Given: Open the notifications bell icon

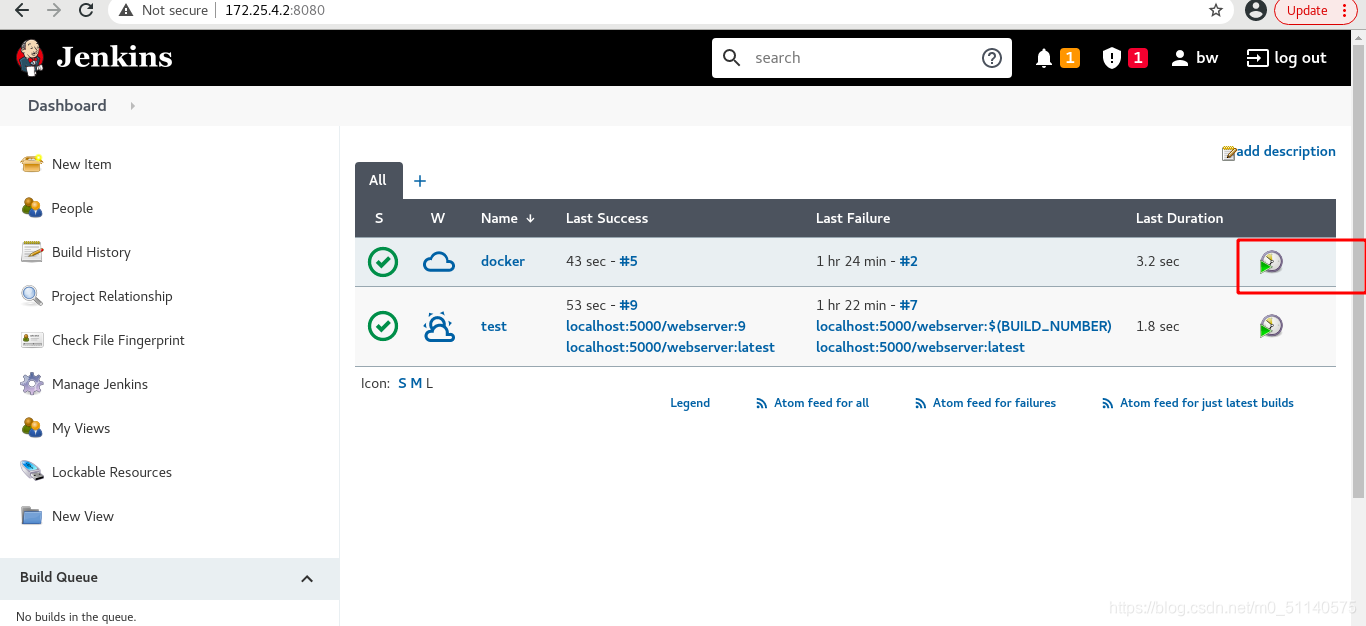Looking at the screenshot, I should pyautogui.click(x=1044, y=58).
